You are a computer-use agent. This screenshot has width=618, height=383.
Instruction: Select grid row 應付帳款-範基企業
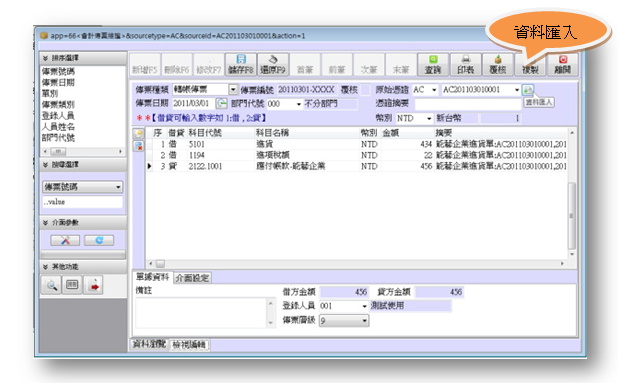coord(357,166)
